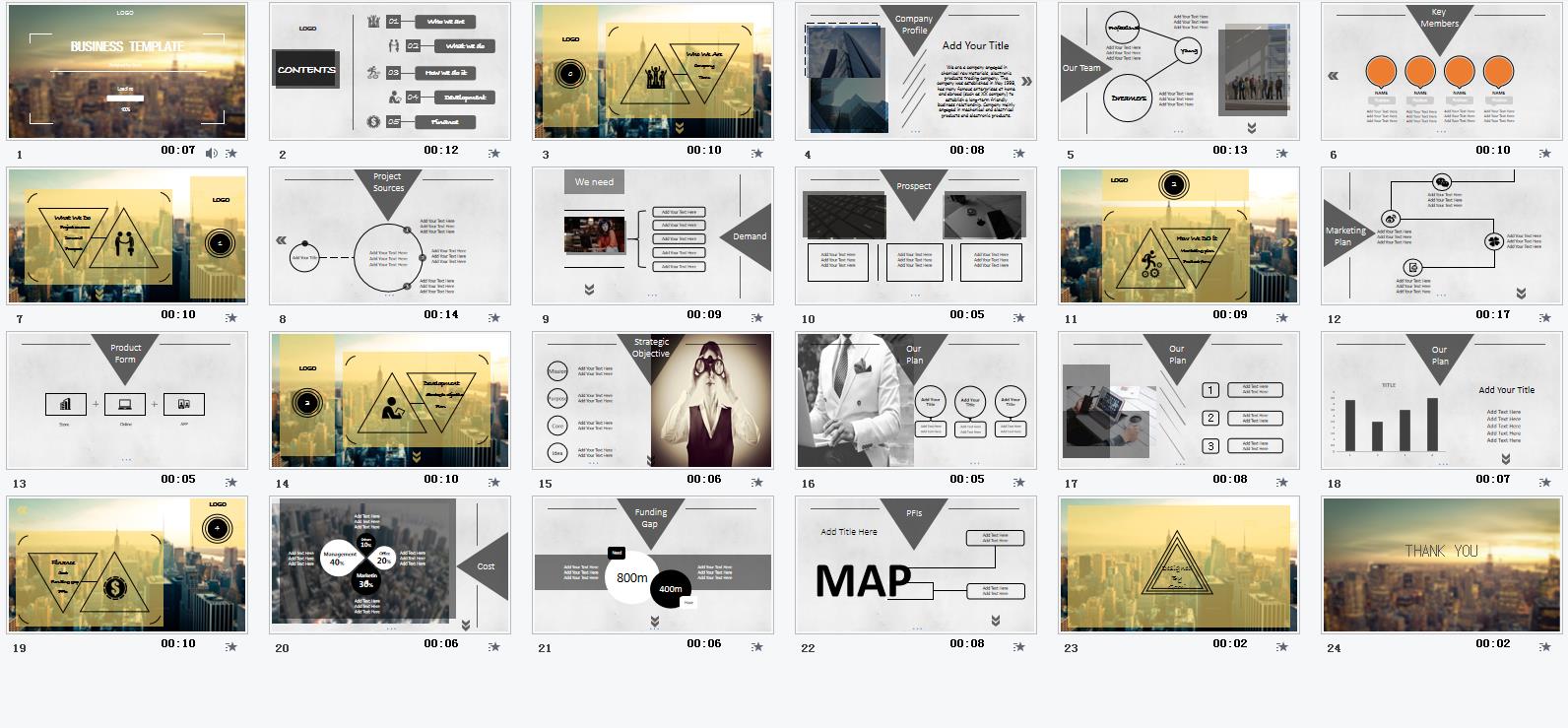Click the transition star under slide 9
This screenshot has width=1568, height=728.
pyautogui.click(x=757, y=317)
